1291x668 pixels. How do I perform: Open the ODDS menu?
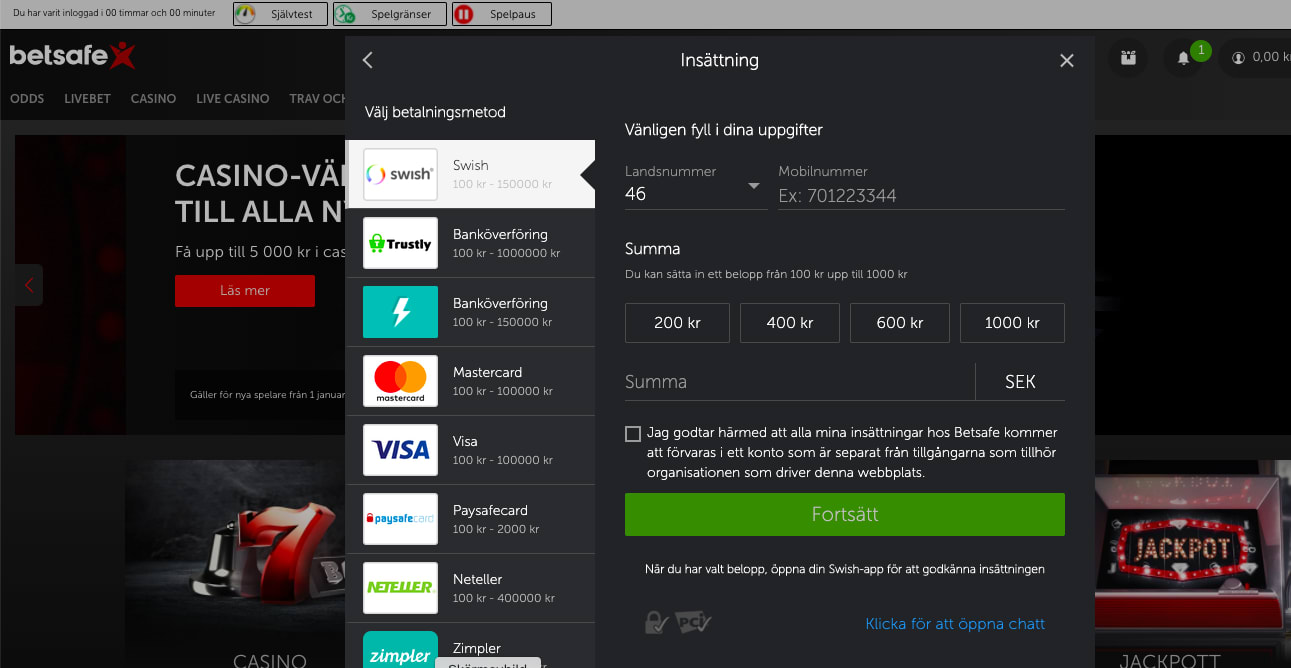tap(27, 99)
